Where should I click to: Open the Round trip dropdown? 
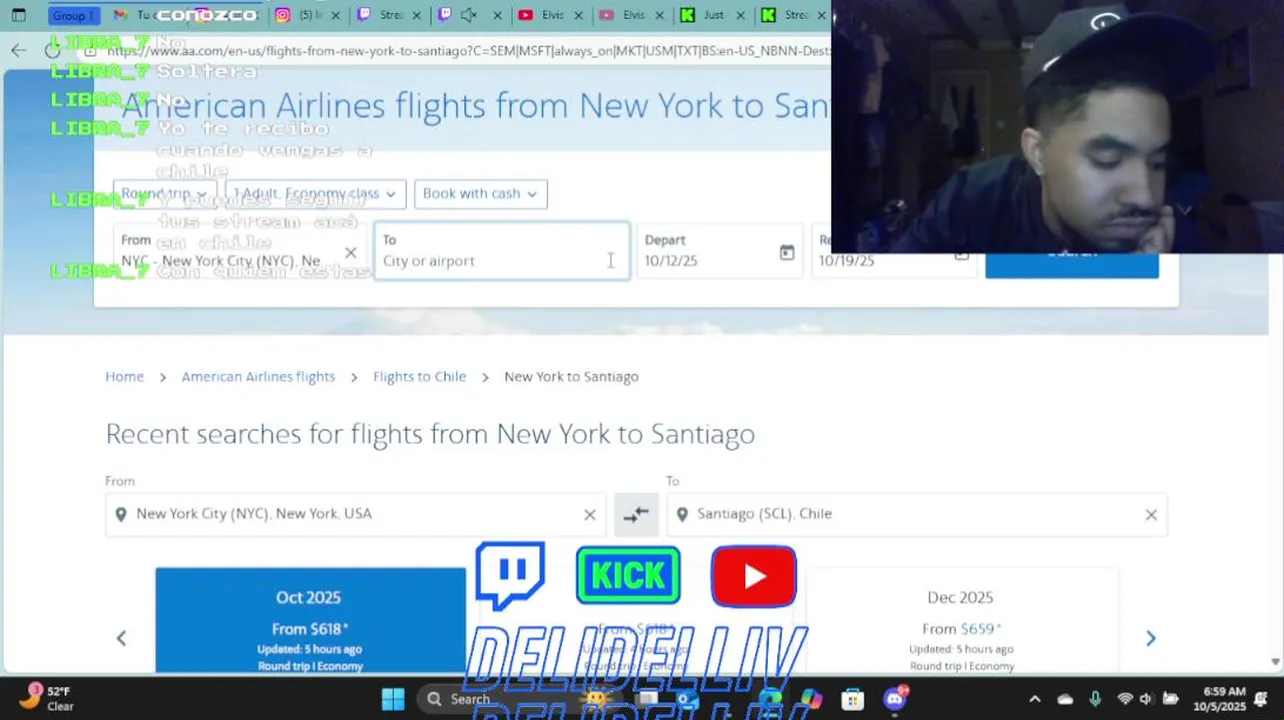(164, 194)
